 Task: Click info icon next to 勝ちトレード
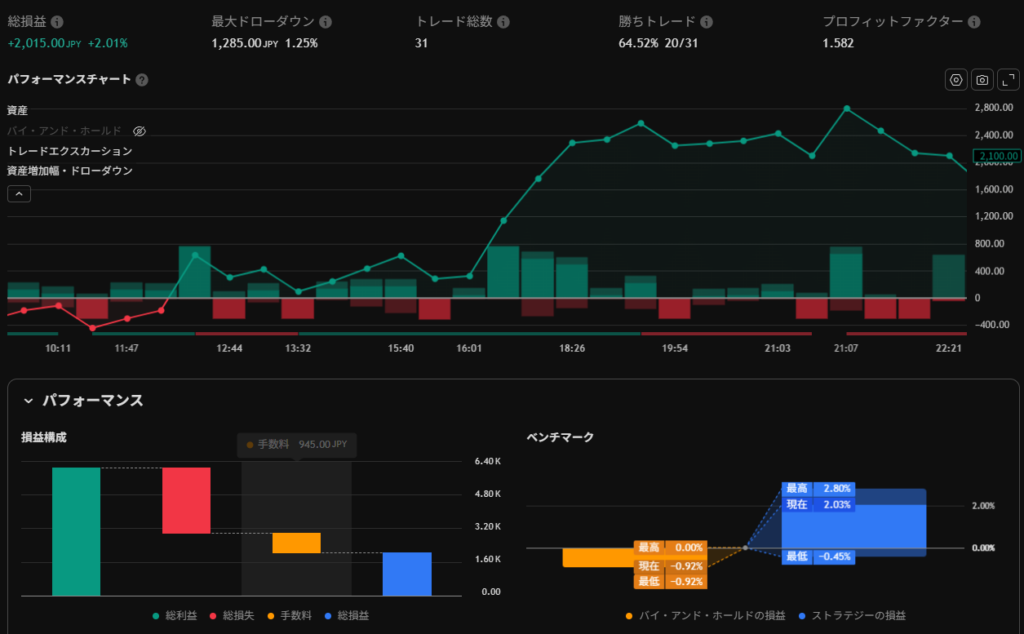pos(707,22)
